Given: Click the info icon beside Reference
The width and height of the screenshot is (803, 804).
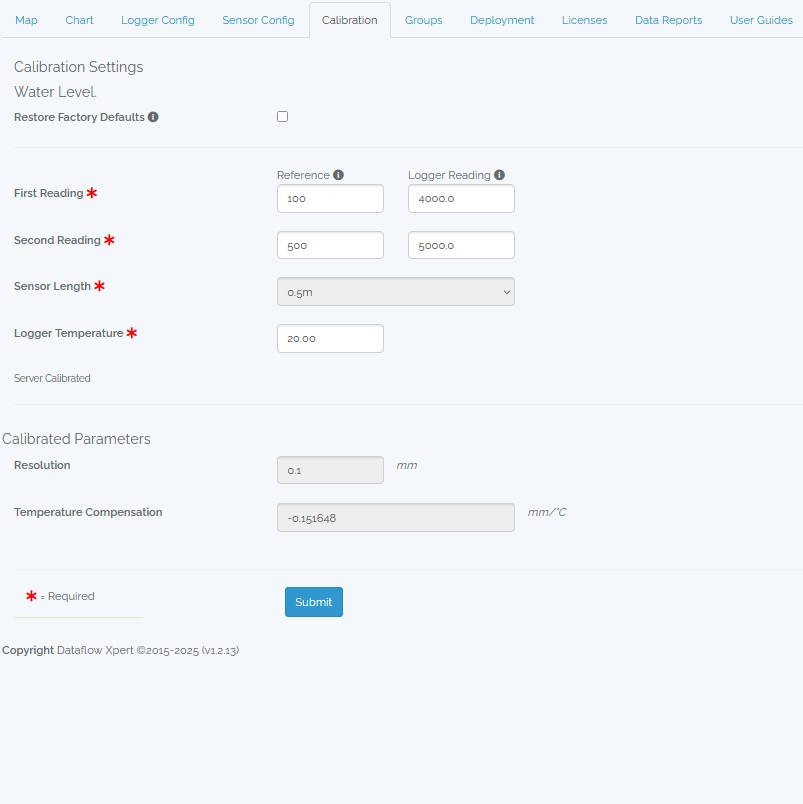Looking at the screenshot, I should (x=338, y=175).
